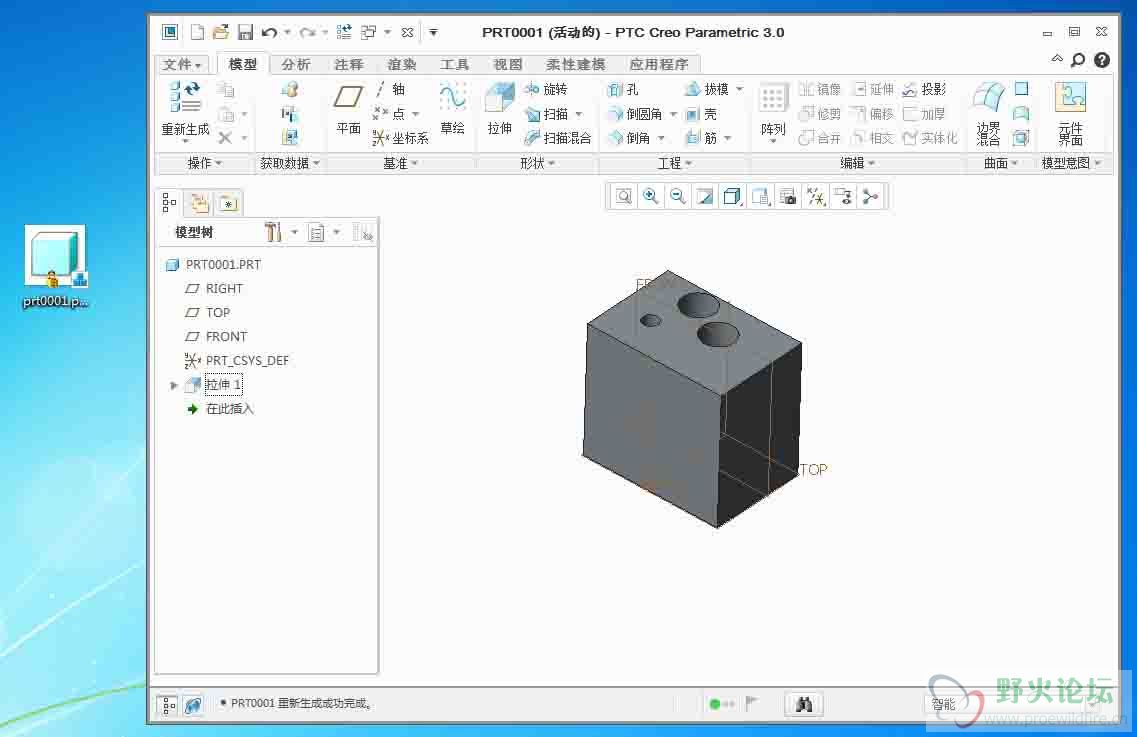Expand the Datum (基准) group

coord(401,163)
